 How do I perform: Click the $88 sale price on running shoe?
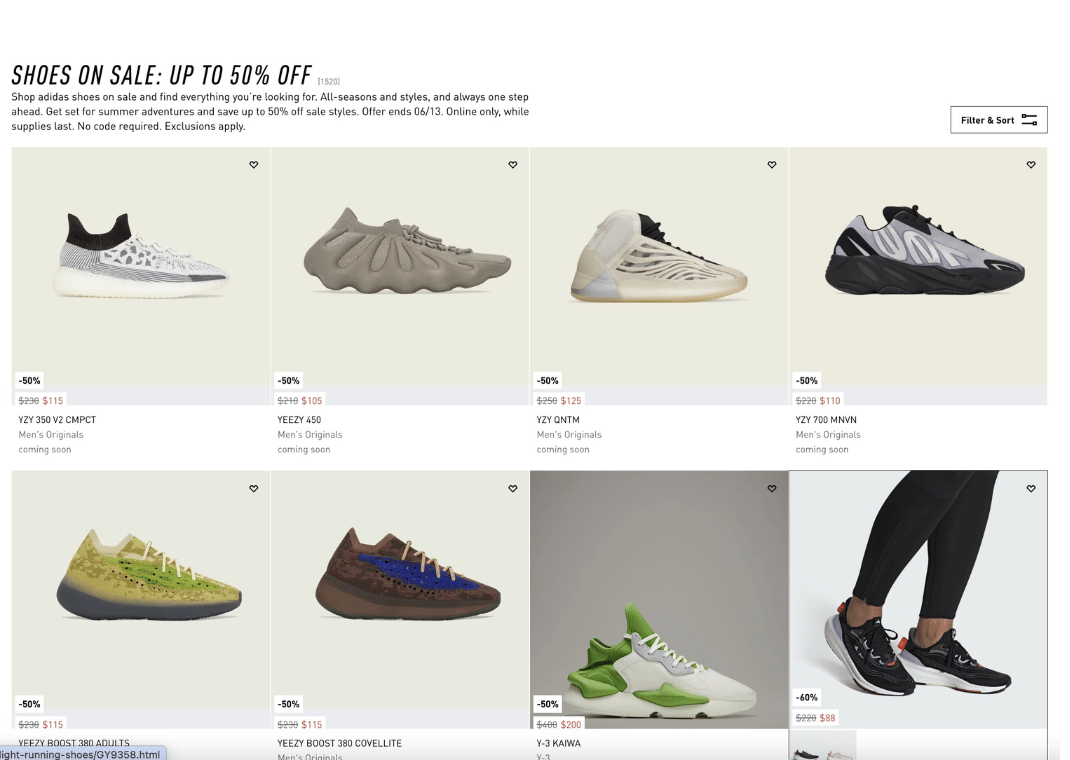[x=827, y=718]
